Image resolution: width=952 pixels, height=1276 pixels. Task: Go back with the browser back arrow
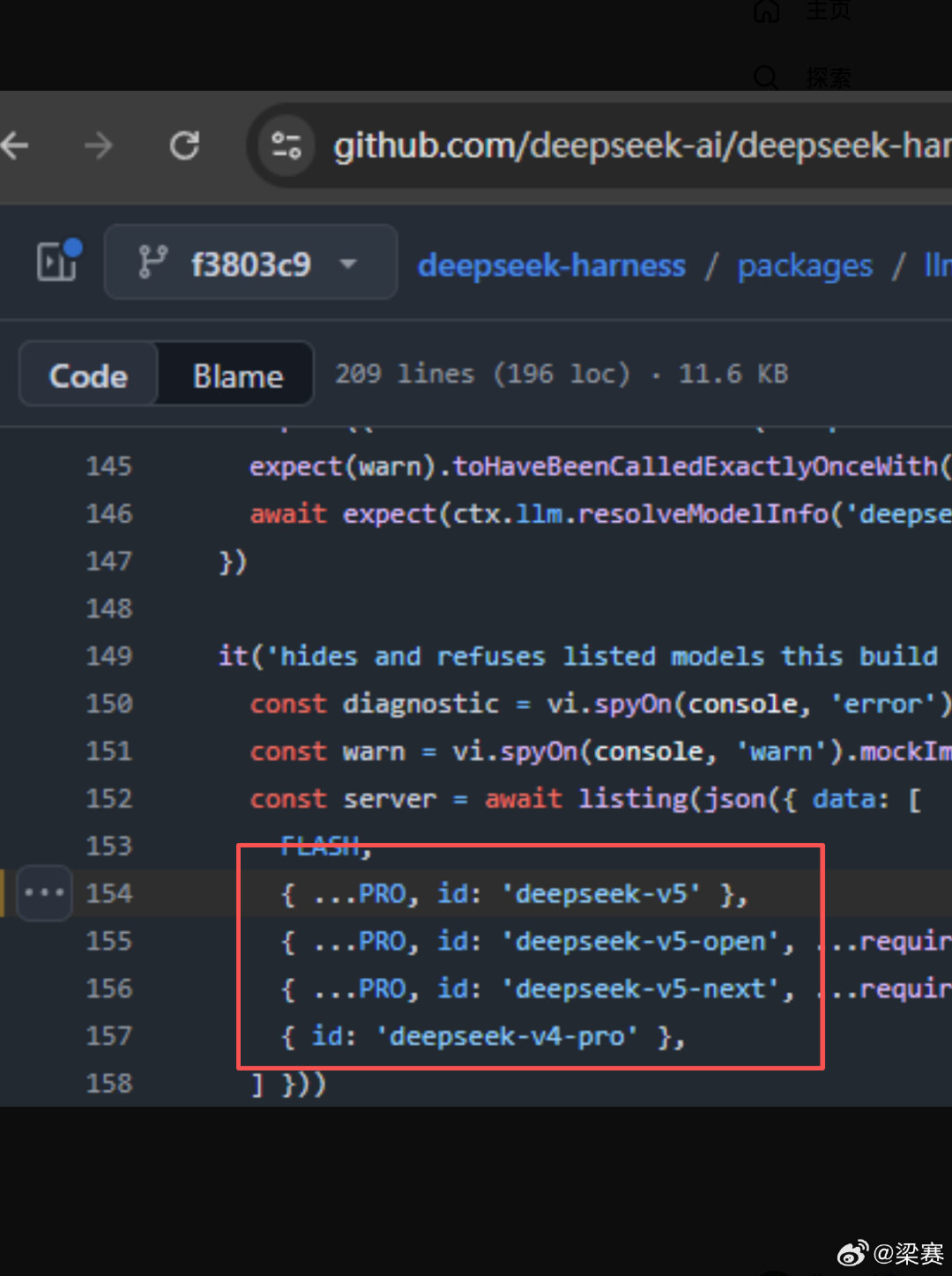click(x=15, y=146)
